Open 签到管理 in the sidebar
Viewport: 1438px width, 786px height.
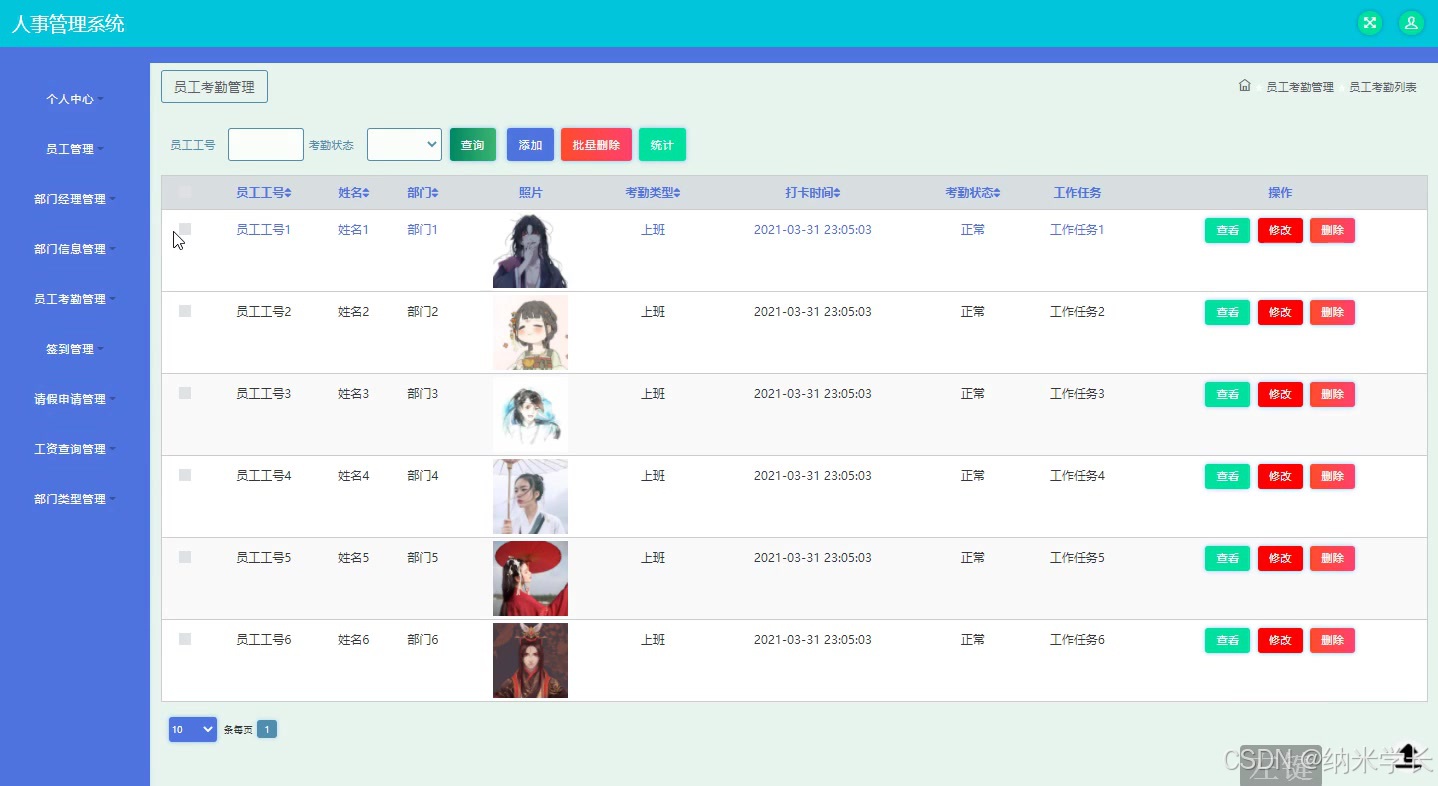tap(73, 348)
